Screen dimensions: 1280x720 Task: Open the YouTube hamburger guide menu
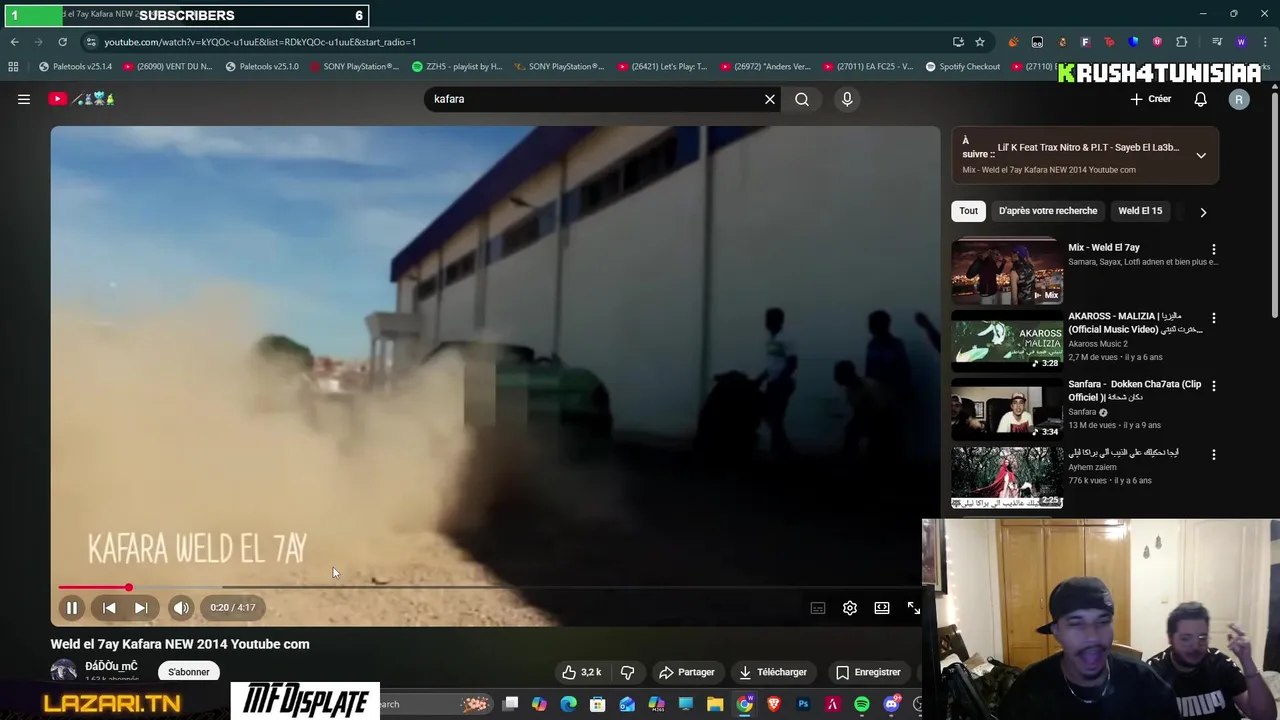click(x=24, y=99)
